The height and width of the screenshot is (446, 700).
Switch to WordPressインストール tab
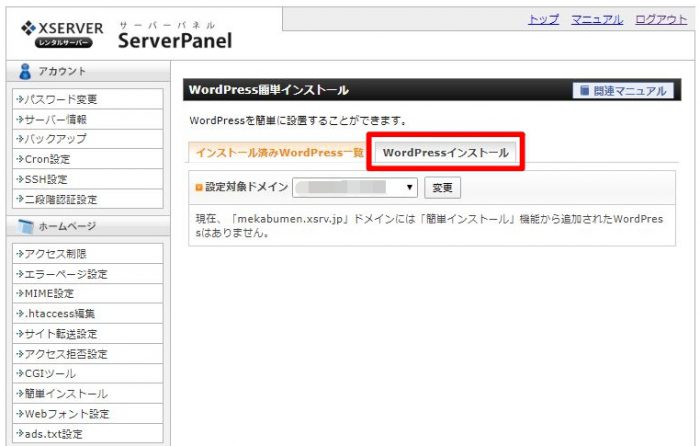(445, 153)
